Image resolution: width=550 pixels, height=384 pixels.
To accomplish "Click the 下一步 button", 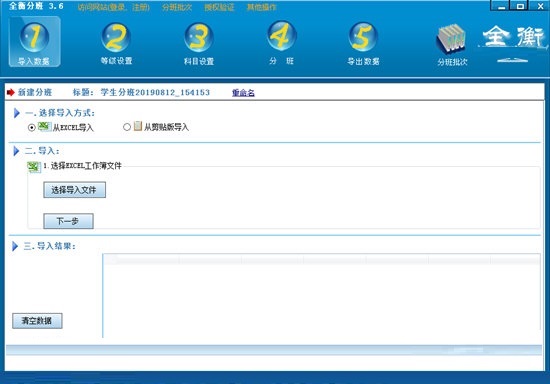I will click(x=68, y=221).
